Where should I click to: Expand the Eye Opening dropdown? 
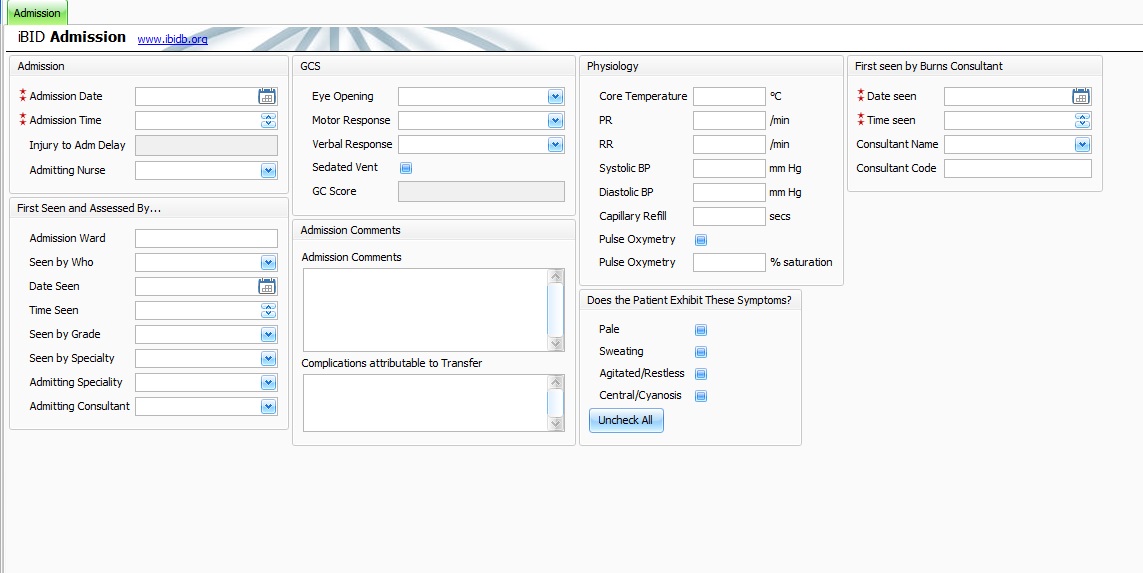555,97
